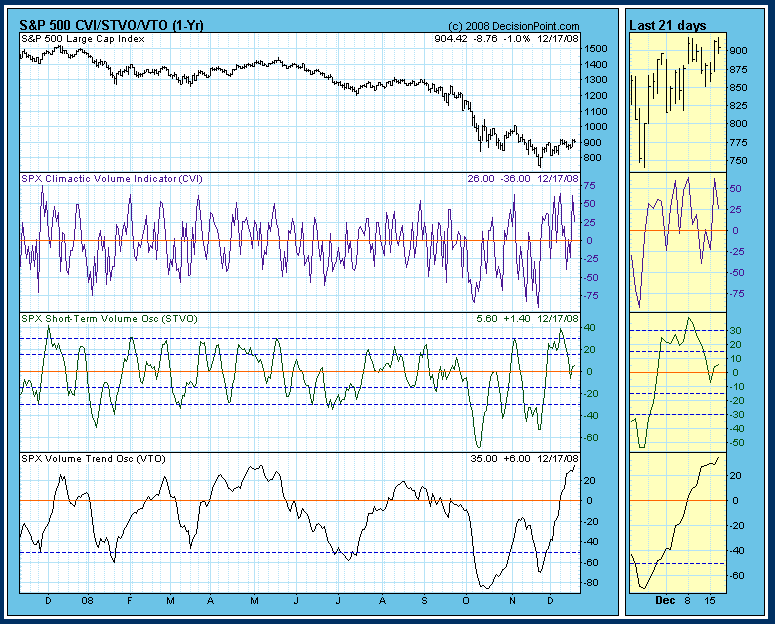Screen dimensions: 775x624
Task: Click the '08' year marker on time axis
Action: (x=87, y=601)
